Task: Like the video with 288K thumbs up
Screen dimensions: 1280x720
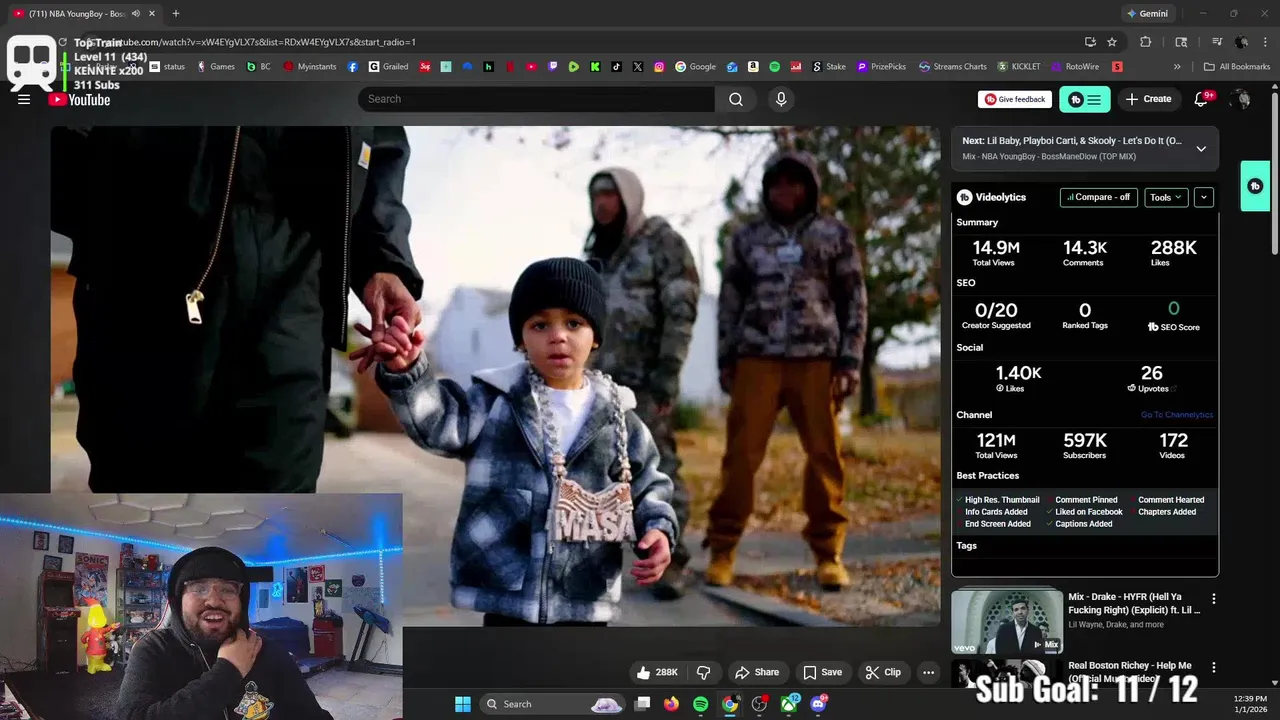Action: pyautogui.click(x=657, y=672)
